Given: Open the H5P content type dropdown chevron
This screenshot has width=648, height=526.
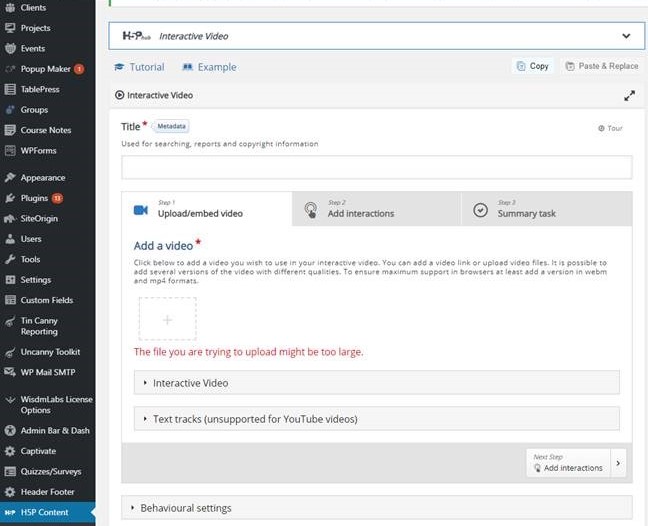Looking at the screenshot, I should [626, 36].
